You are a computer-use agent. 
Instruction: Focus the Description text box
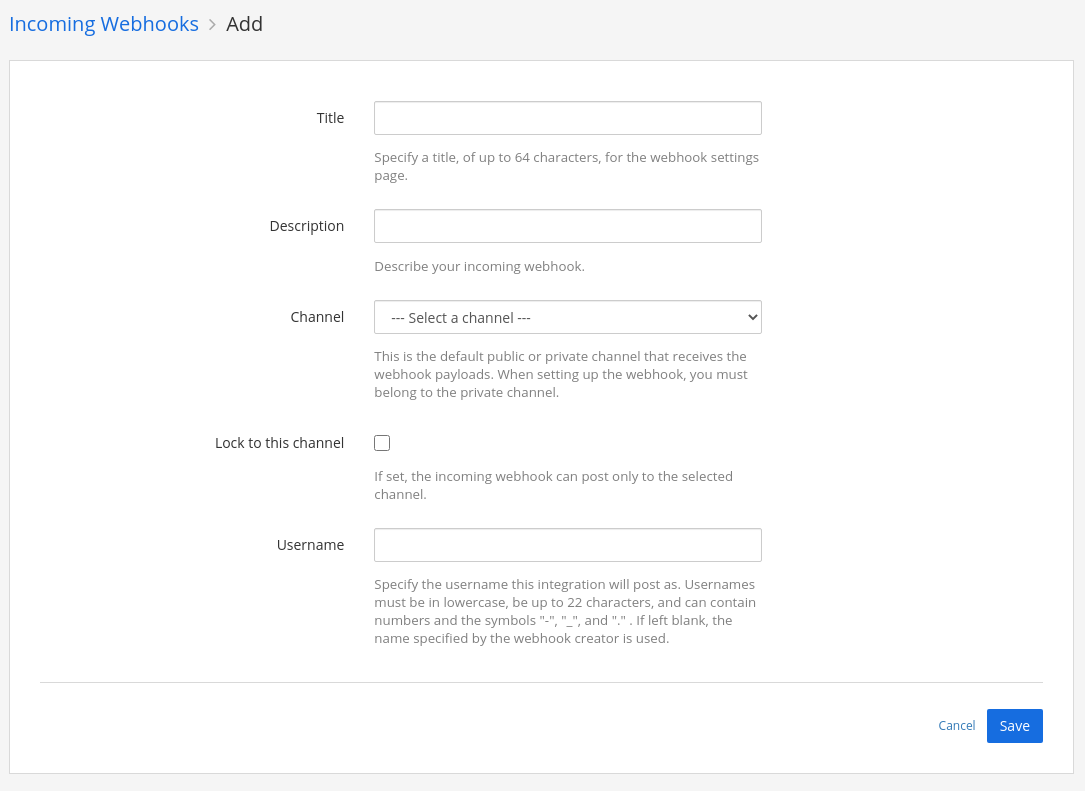point(567,226)
